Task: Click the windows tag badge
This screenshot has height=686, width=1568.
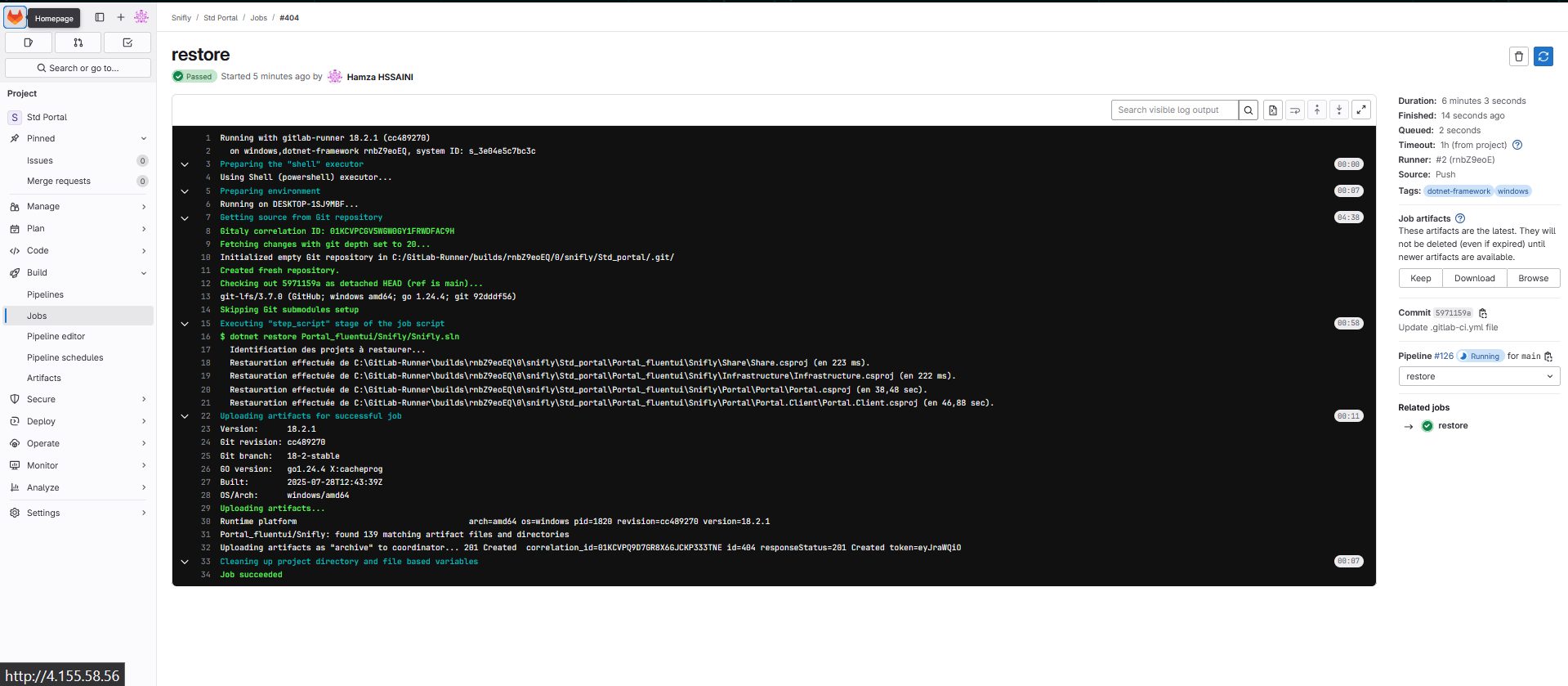Action: coord(1513,191)
